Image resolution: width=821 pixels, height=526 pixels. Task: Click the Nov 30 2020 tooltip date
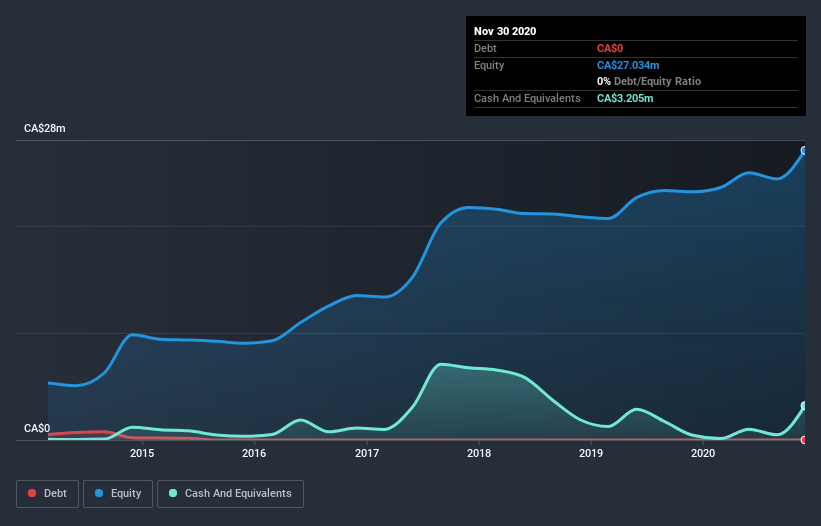(505, 31)
